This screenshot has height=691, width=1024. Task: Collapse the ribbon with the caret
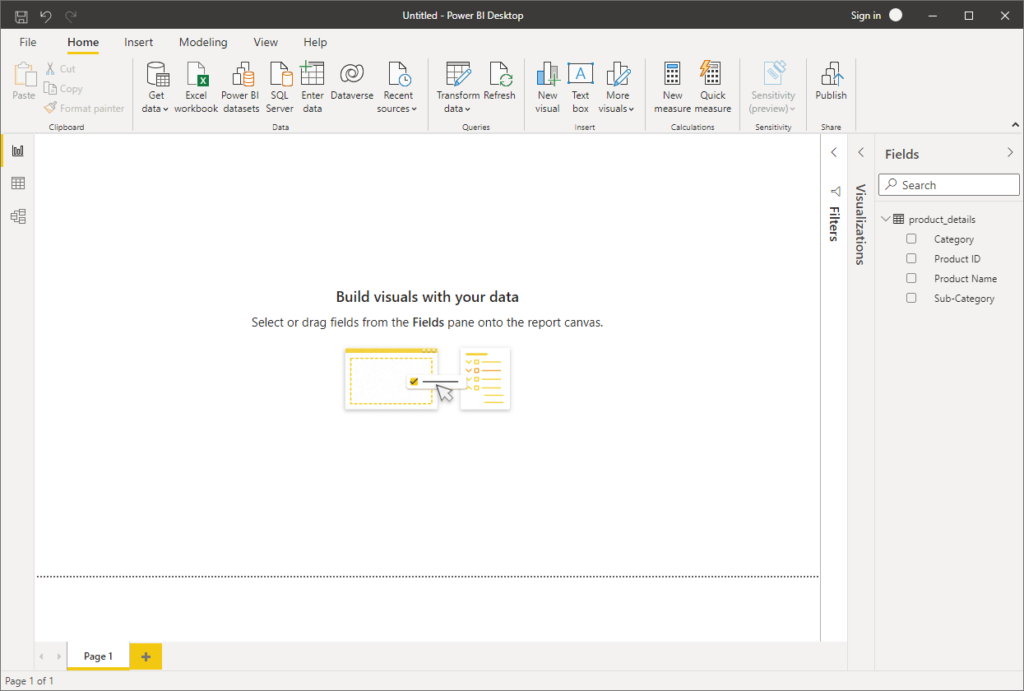click(x=1015, y=125)
